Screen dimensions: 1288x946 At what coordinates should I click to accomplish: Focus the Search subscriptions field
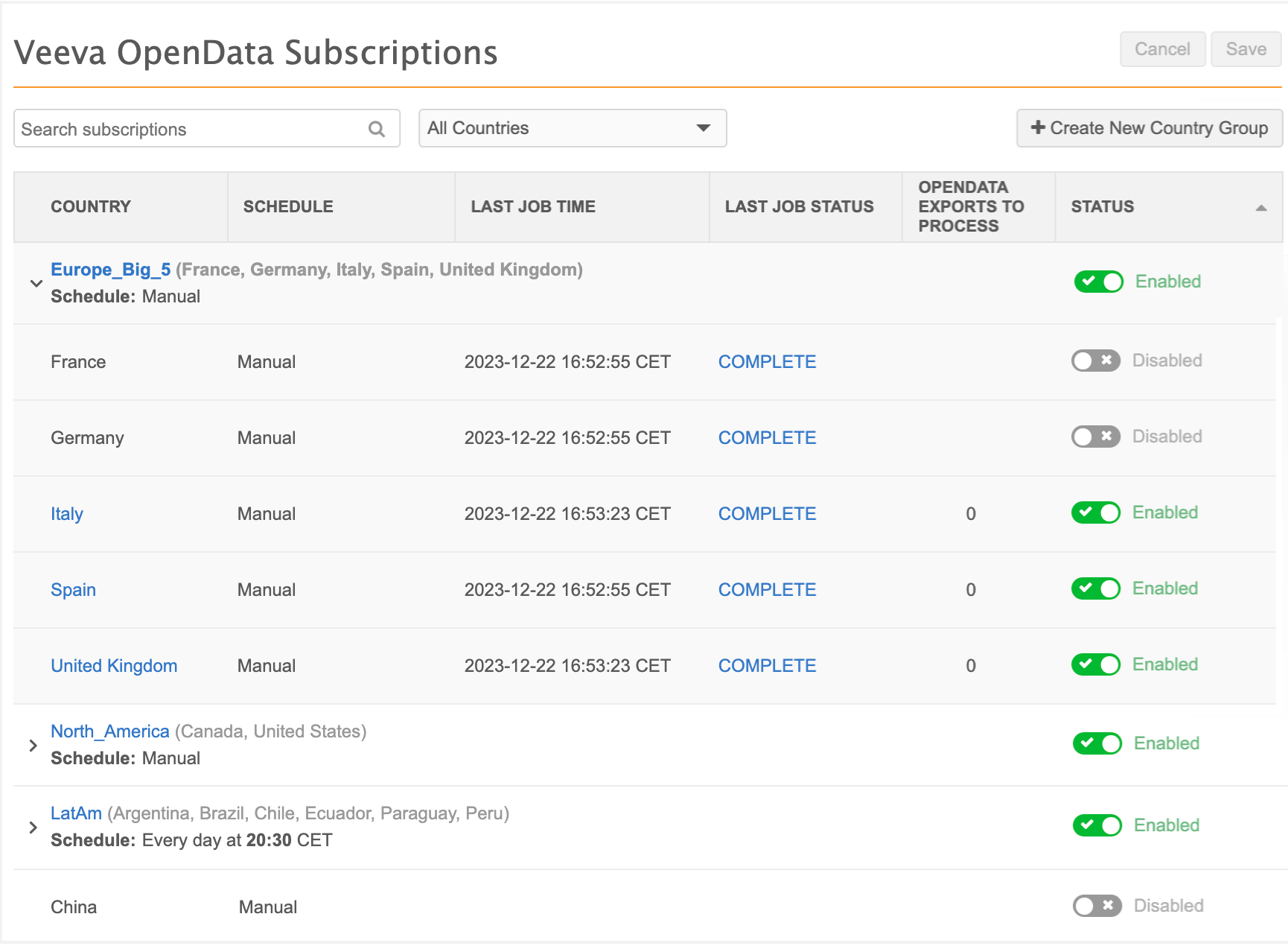[190, 130]
